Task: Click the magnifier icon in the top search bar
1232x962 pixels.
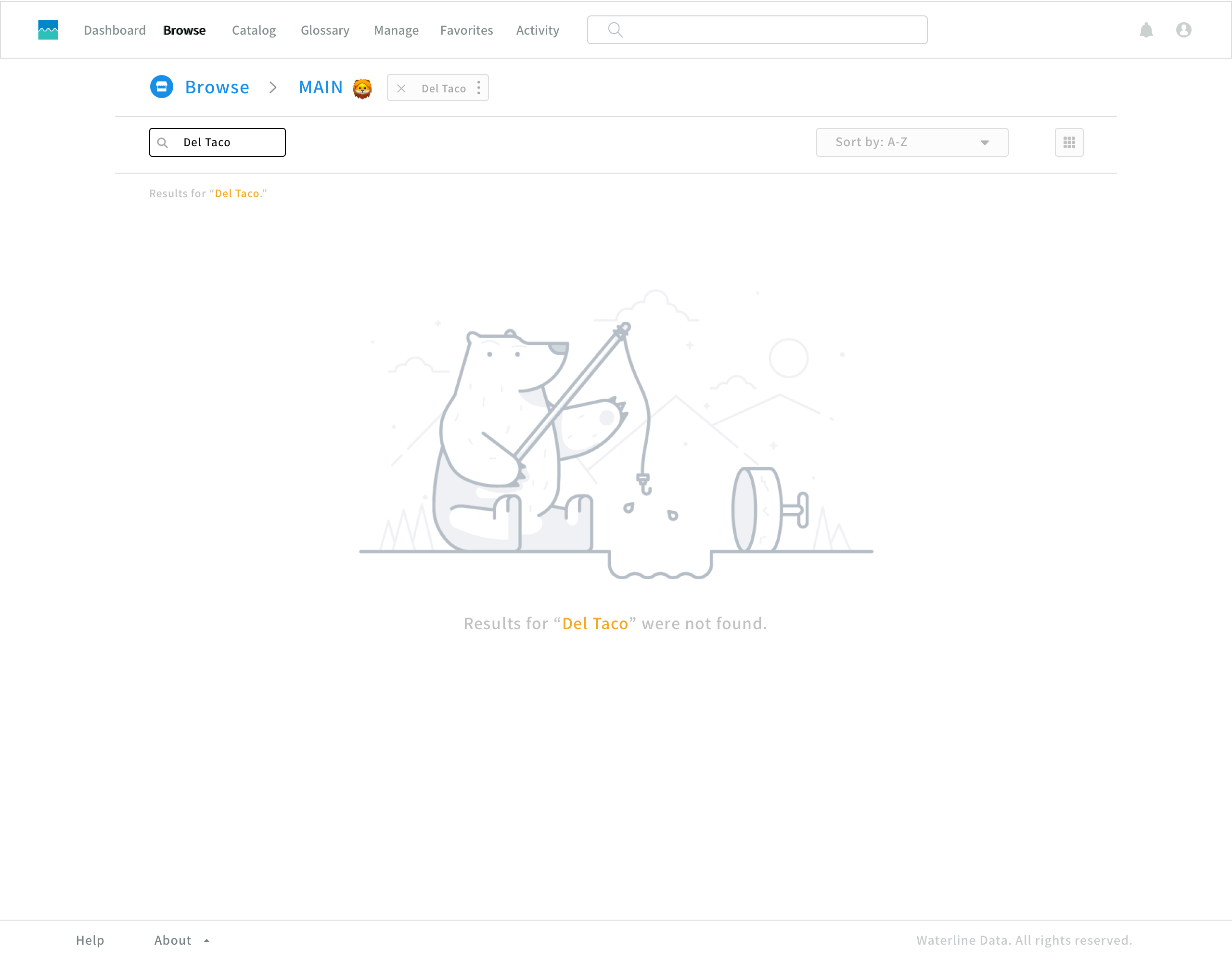Action: pos(615,30)
